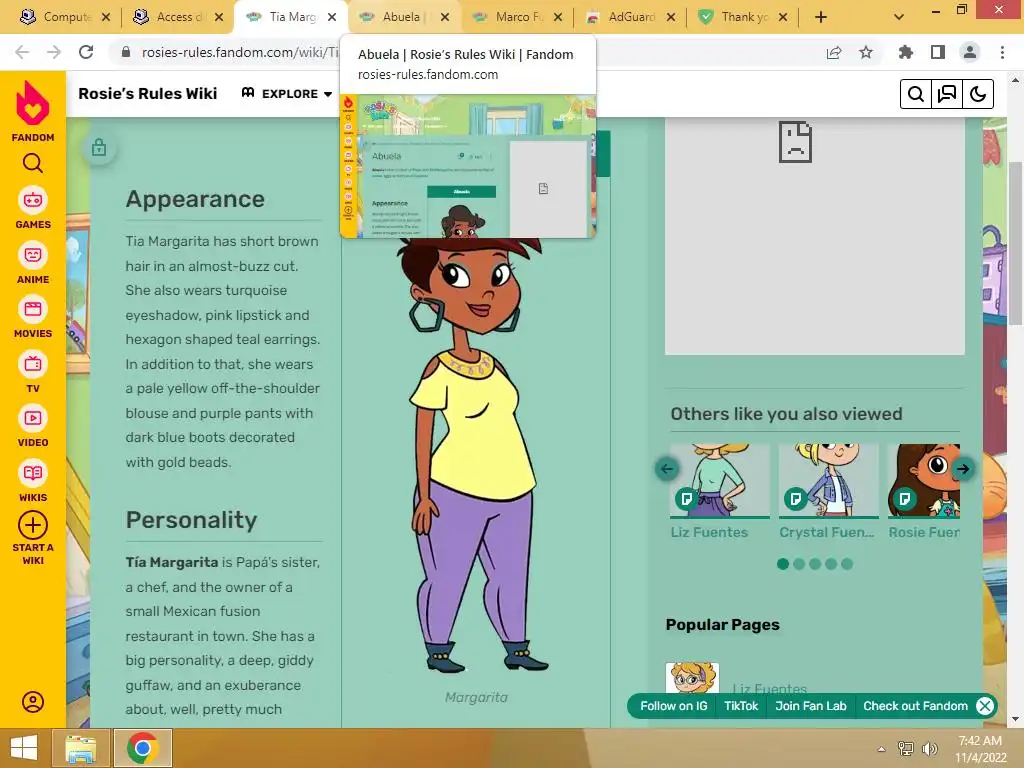The height and width of the screenshot is (768, 1024).
Task: Open the Windows Start menu
Action: (x=24, y=748)
